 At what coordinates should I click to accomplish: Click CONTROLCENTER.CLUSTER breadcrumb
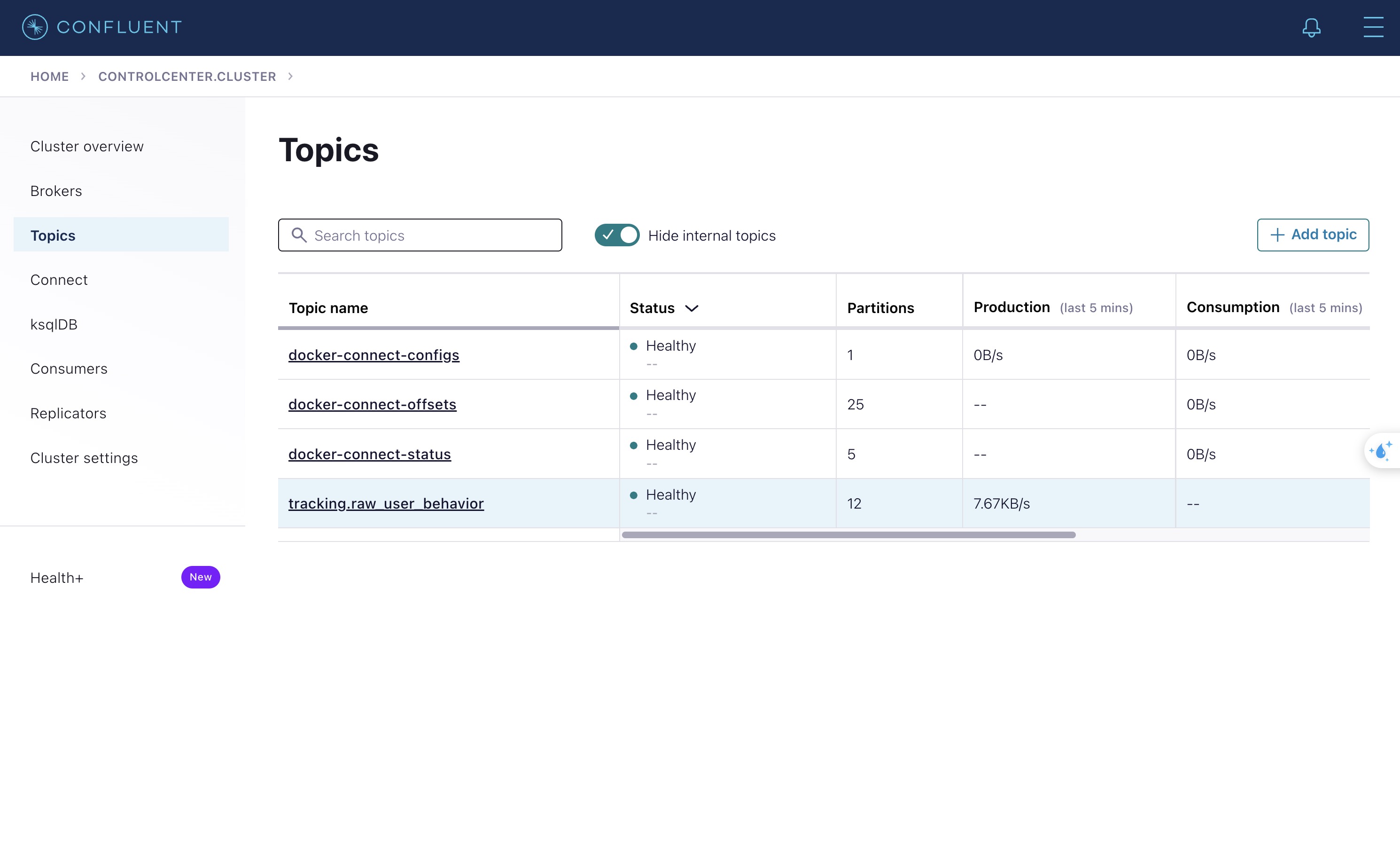187,76
